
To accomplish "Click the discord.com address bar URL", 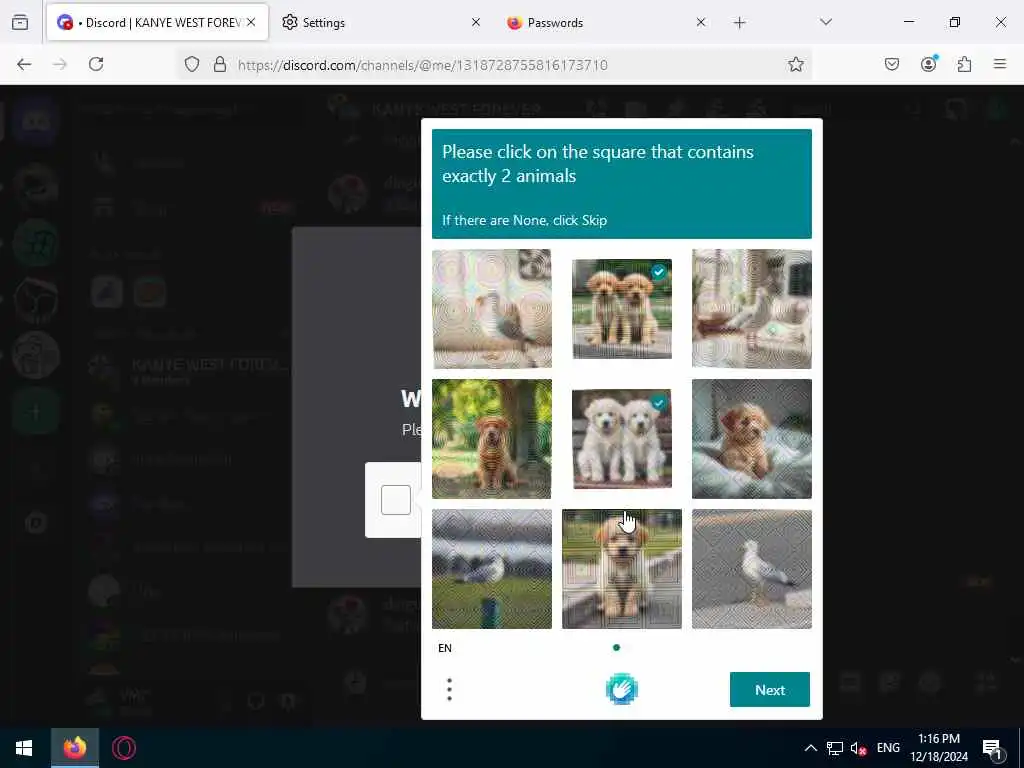I will [423, 65].
